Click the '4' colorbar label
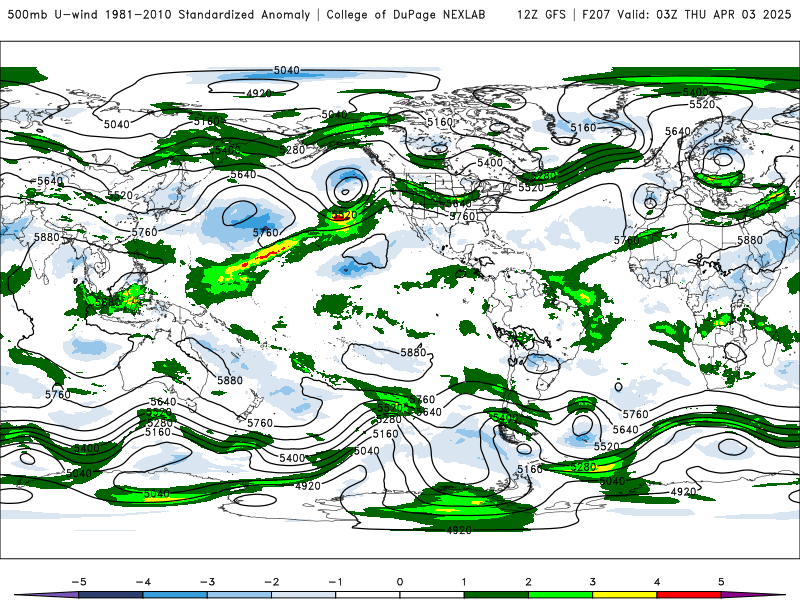Screen dimensions: 800x600 coord(657,582)
